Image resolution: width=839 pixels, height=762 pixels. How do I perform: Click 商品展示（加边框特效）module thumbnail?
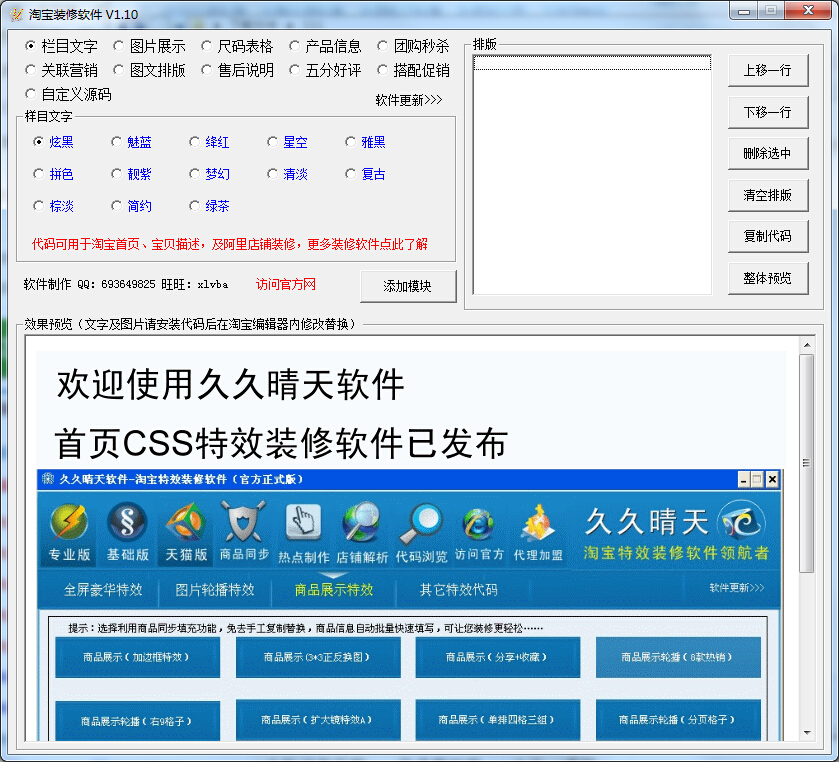137,657
